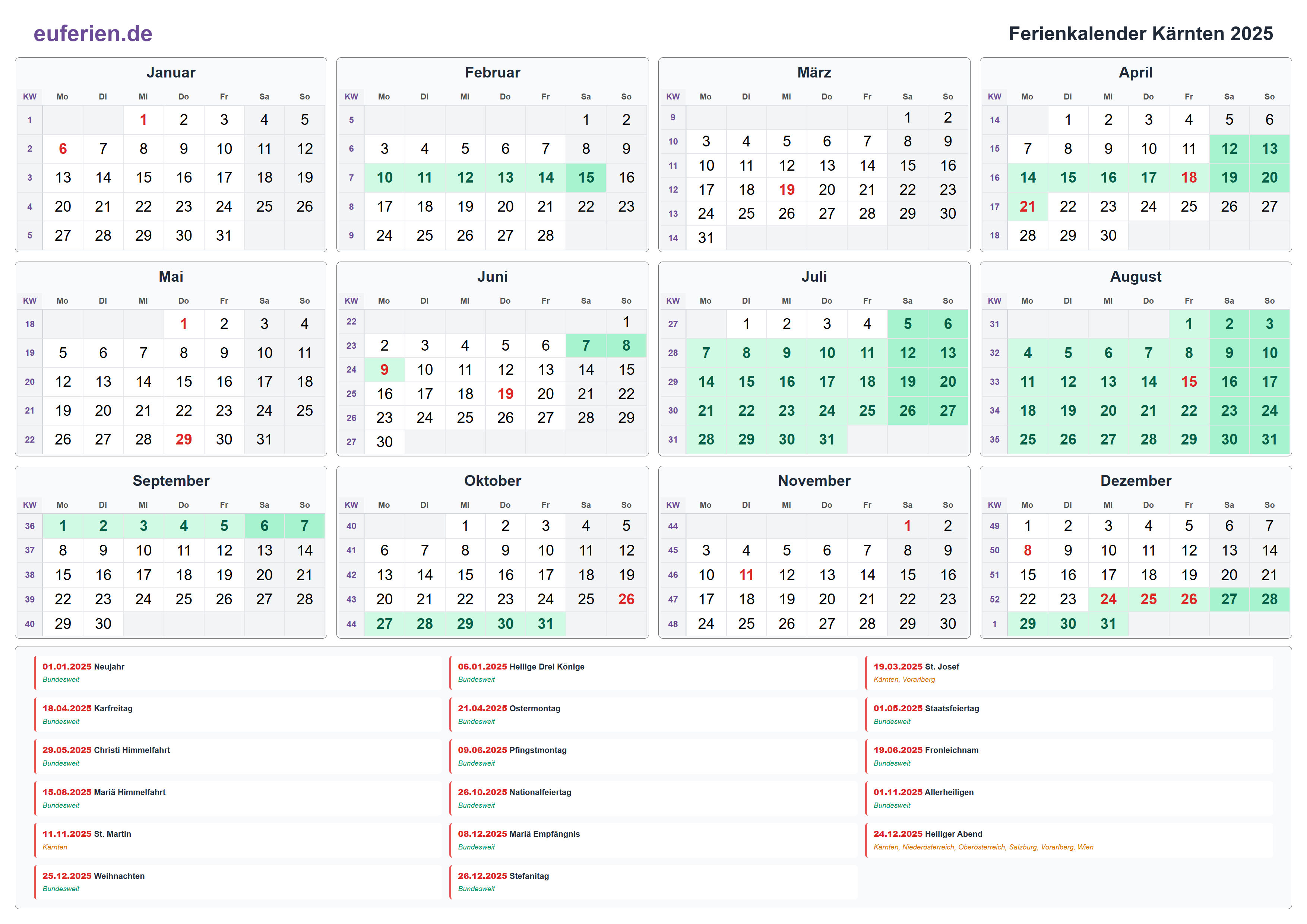Click red St. Martin date 11 in November
The image size is (1307, 924).
[x=746, y=575]
